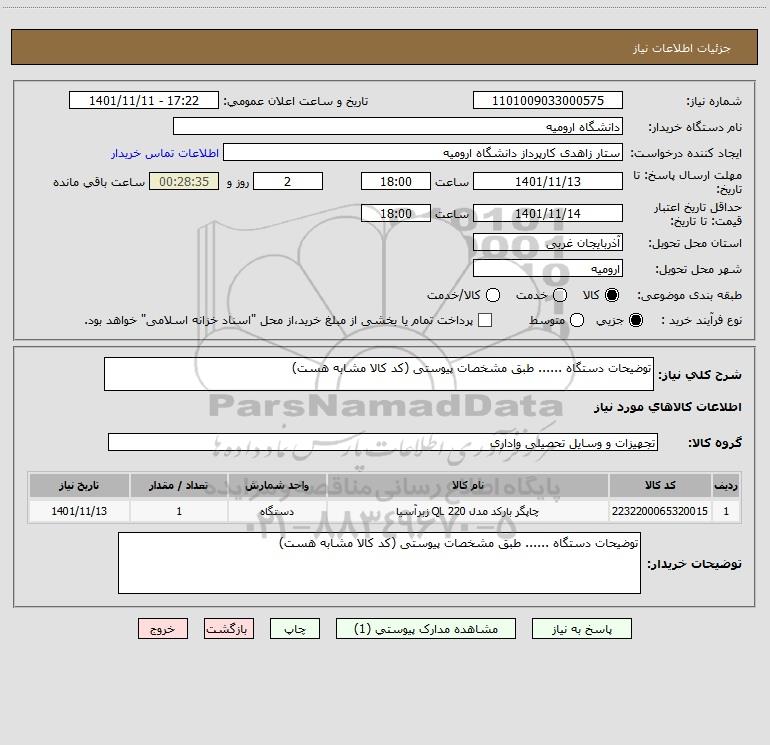The image size is (770, 745).
Task: Click the کد کالا column header
Action: (660, 485)
